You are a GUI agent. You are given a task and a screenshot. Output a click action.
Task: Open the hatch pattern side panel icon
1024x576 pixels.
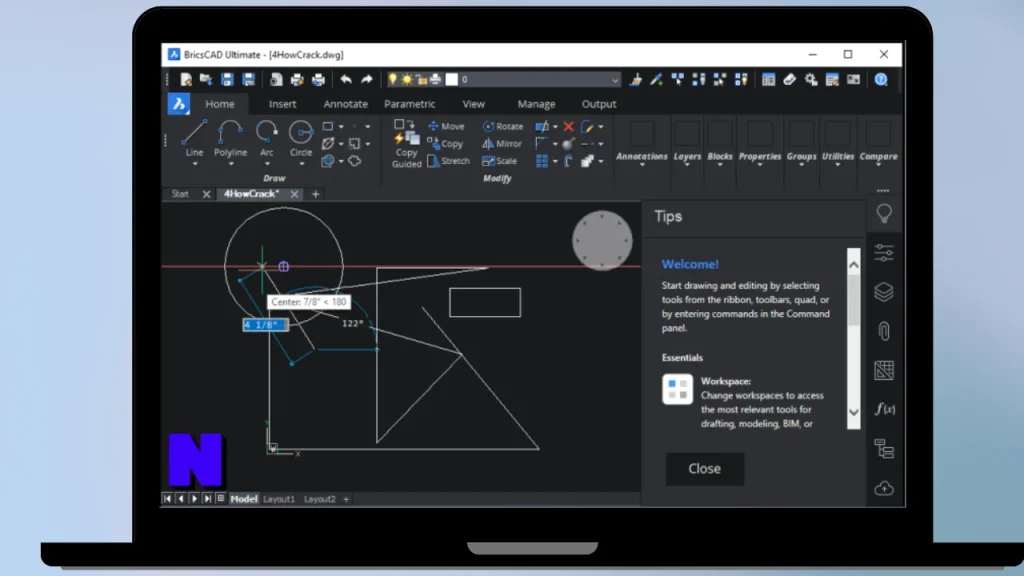click(x=884, y=370)
